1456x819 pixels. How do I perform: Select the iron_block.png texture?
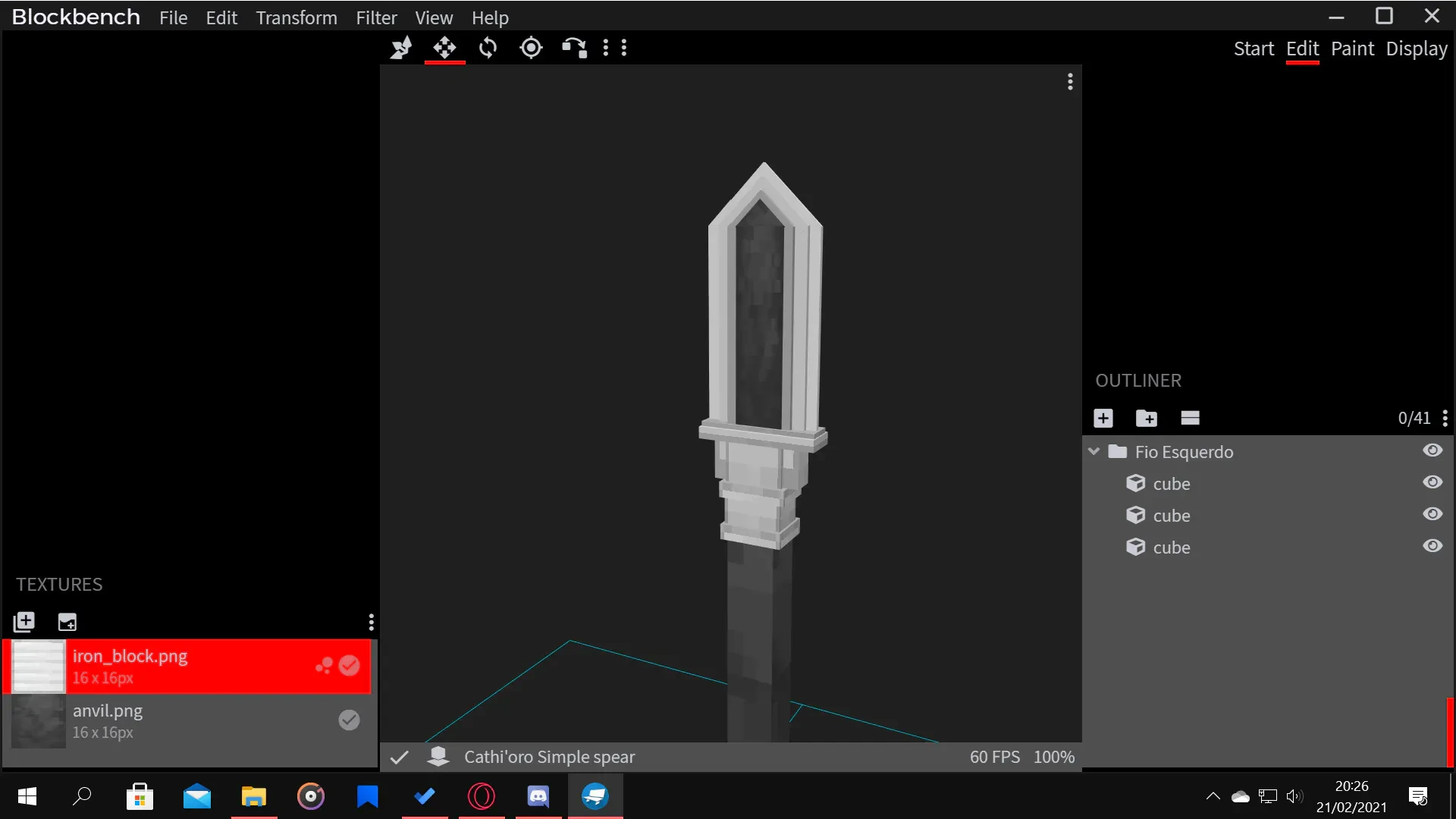coord(187,667)
